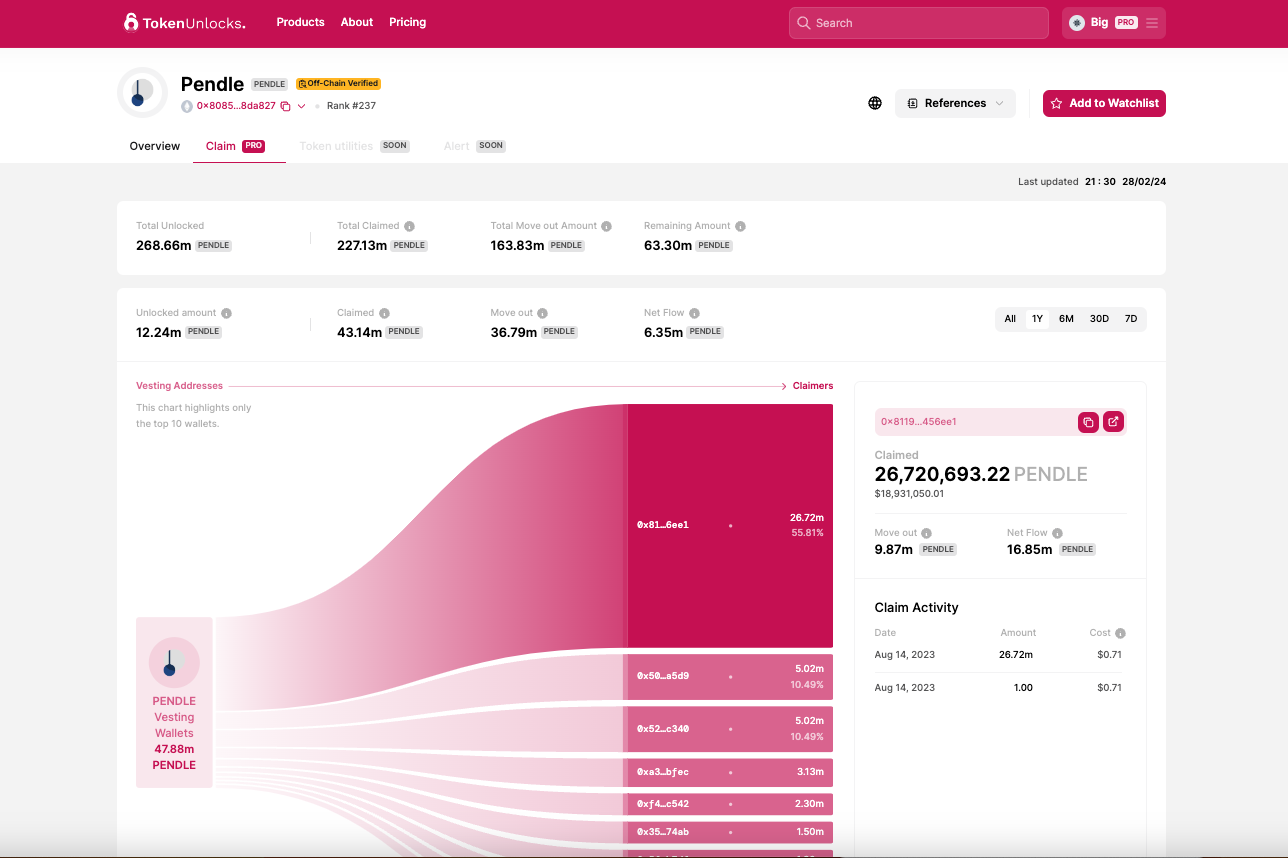
Task: Select the 30D time range
Action: point(1099,319)
